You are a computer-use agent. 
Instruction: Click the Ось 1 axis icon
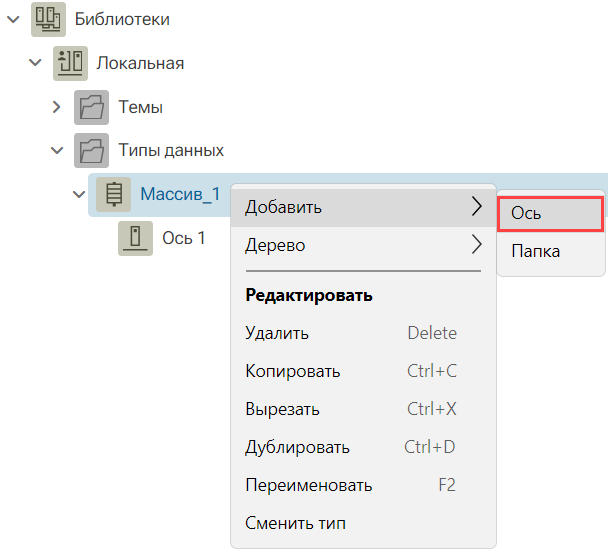point(135,238)
